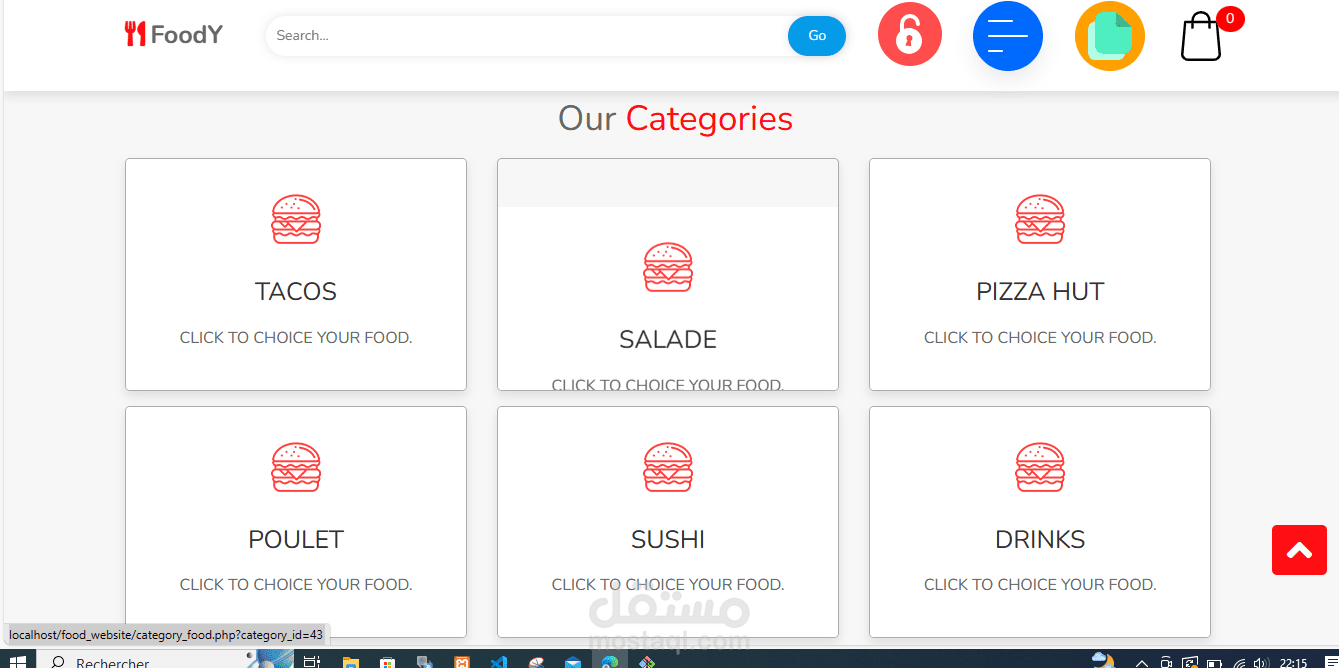Open Microsoft Store from the taskbar

tap(387, 661)
